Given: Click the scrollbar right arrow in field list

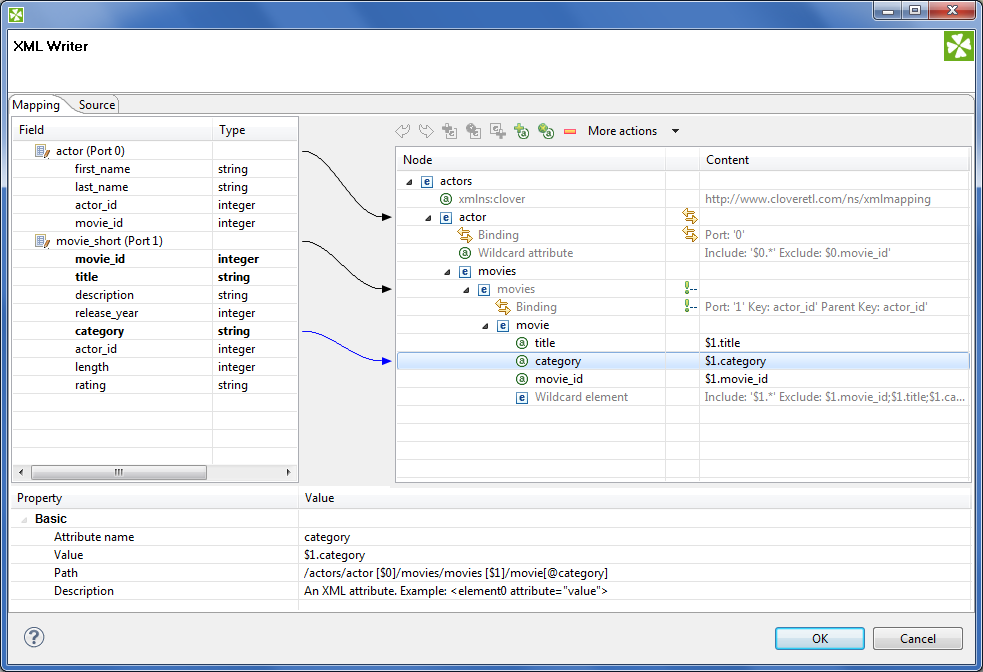Looking at the screenshot, I should tap(288, 472).
